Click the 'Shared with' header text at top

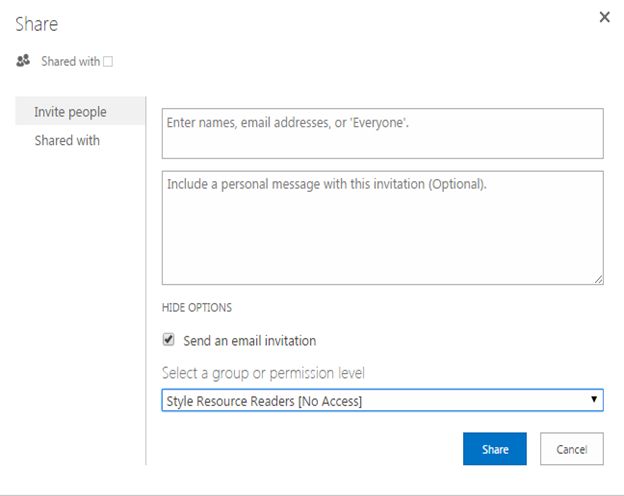70,62
